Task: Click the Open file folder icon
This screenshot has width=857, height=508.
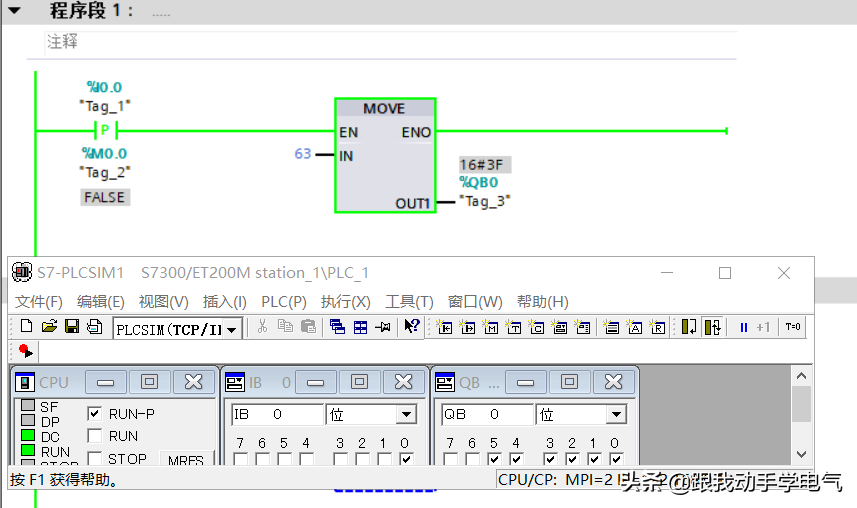Action: coord(48,327)
